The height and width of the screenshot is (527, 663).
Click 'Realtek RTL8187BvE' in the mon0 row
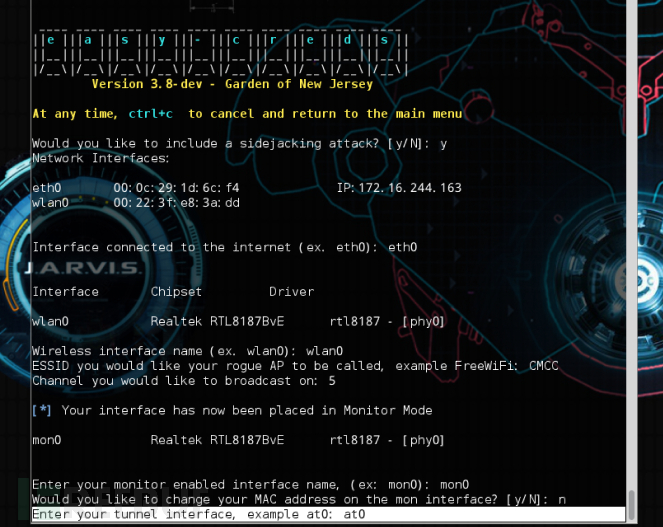tap(217, 440)
